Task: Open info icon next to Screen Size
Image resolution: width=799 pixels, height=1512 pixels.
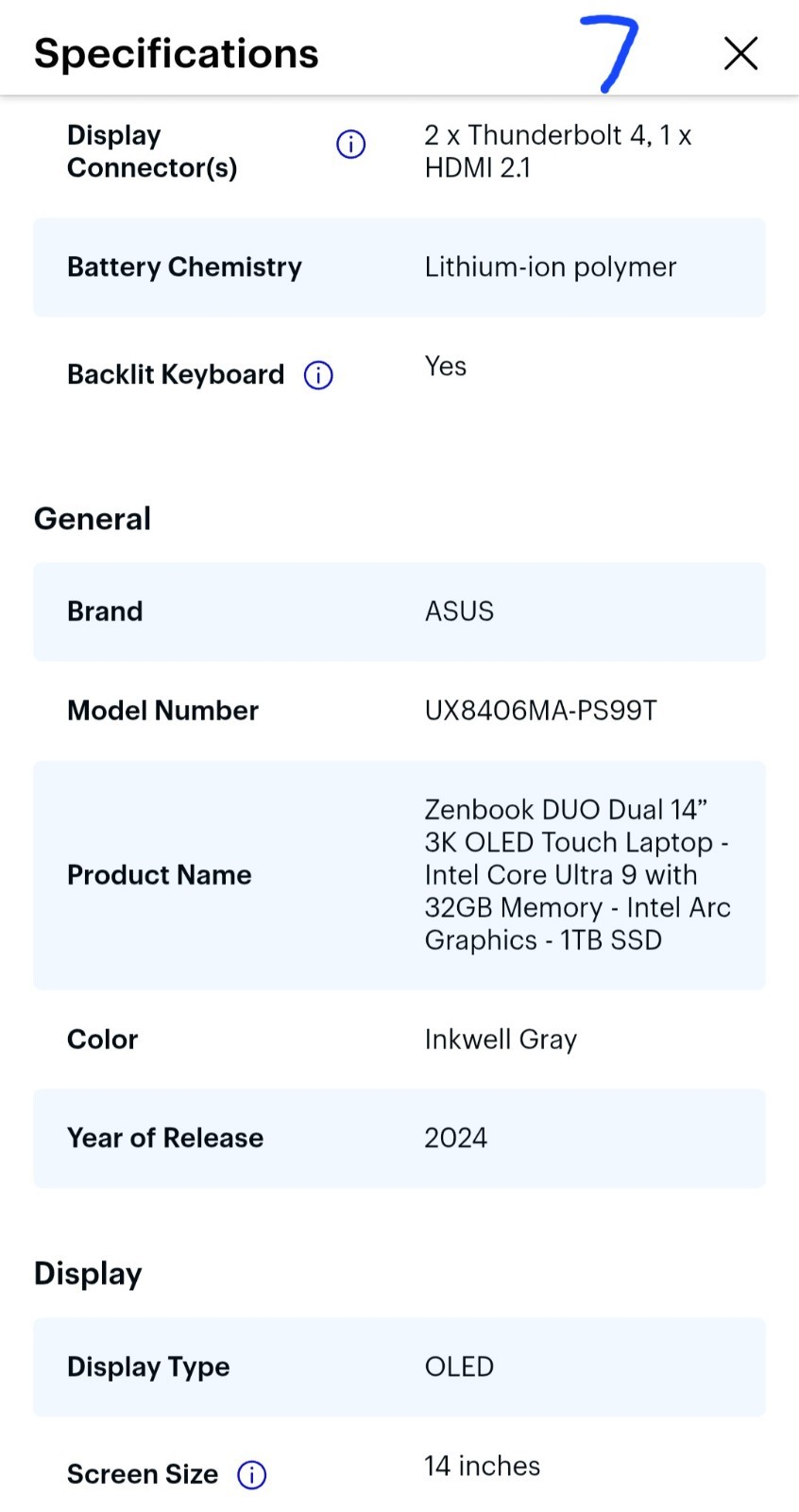Action: [251, 1475]
